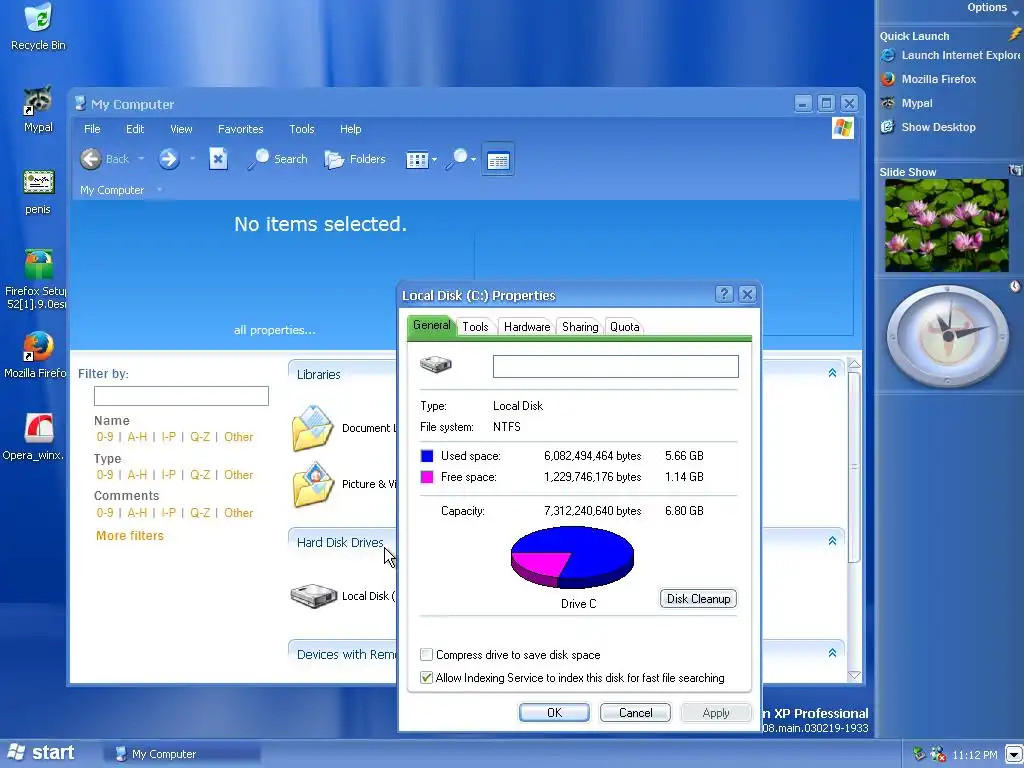Collapse the Libraries group chevron
This screenshot has width=1024, height=768.
pos(832,373)
